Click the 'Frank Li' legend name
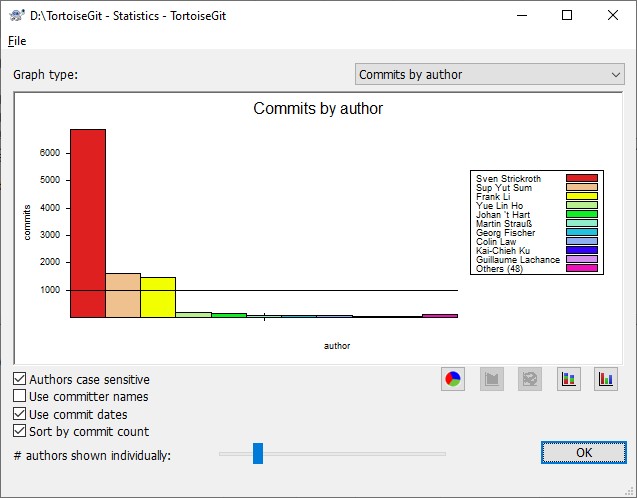 click(493, 197)
